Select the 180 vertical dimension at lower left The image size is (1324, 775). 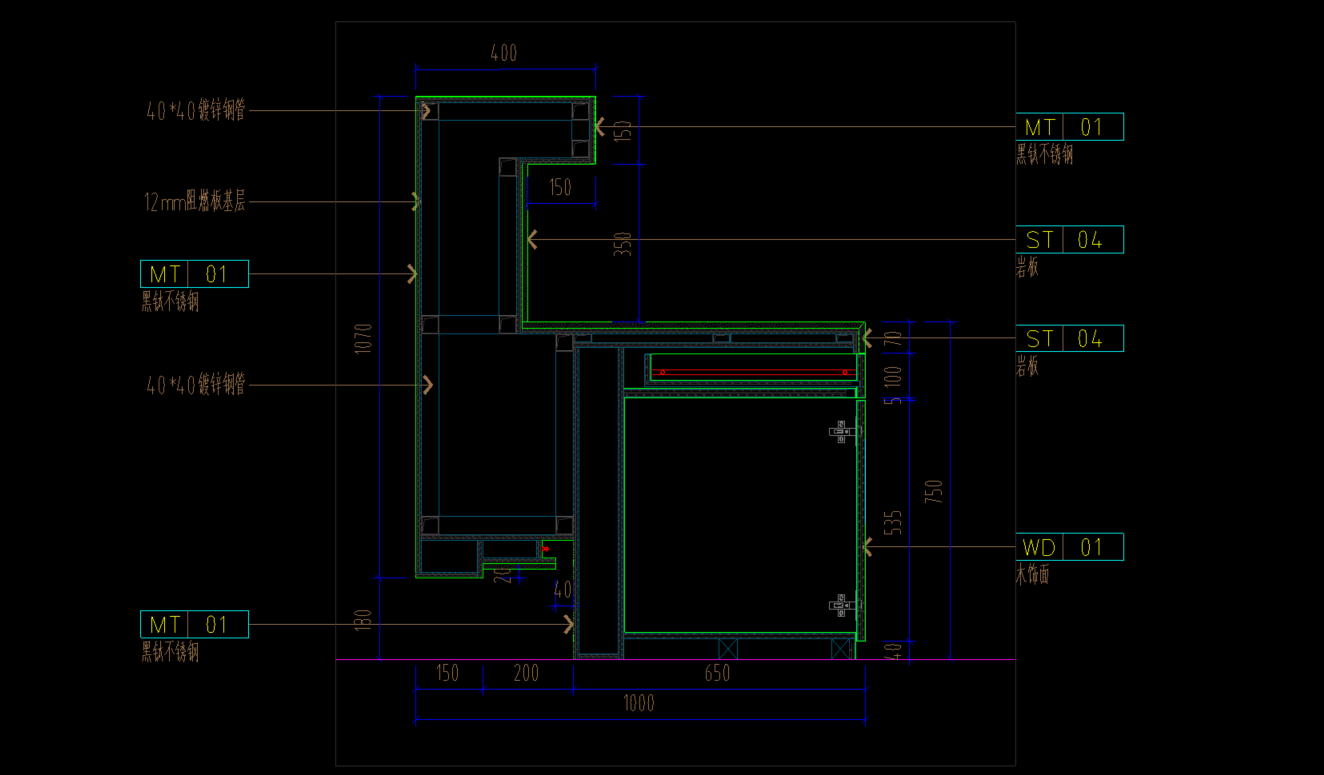pyautogui.click(x=363, y=620)
